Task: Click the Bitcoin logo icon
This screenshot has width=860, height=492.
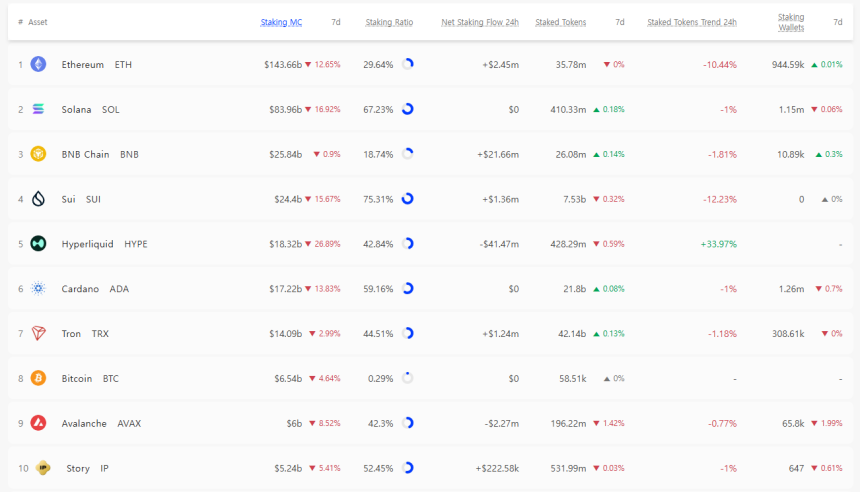Action: (38, 378)
